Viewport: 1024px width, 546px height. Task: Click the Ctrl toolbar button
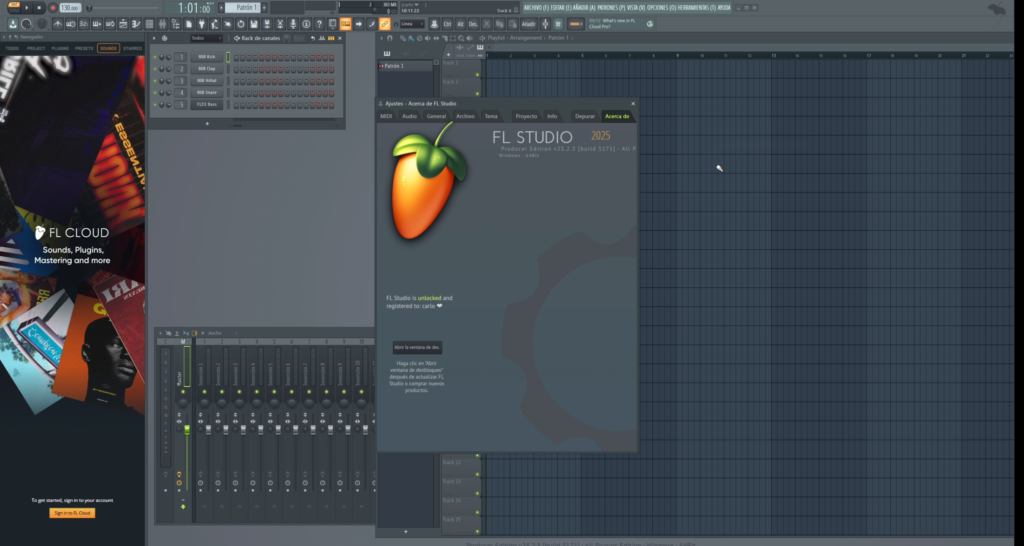point(447,24)
